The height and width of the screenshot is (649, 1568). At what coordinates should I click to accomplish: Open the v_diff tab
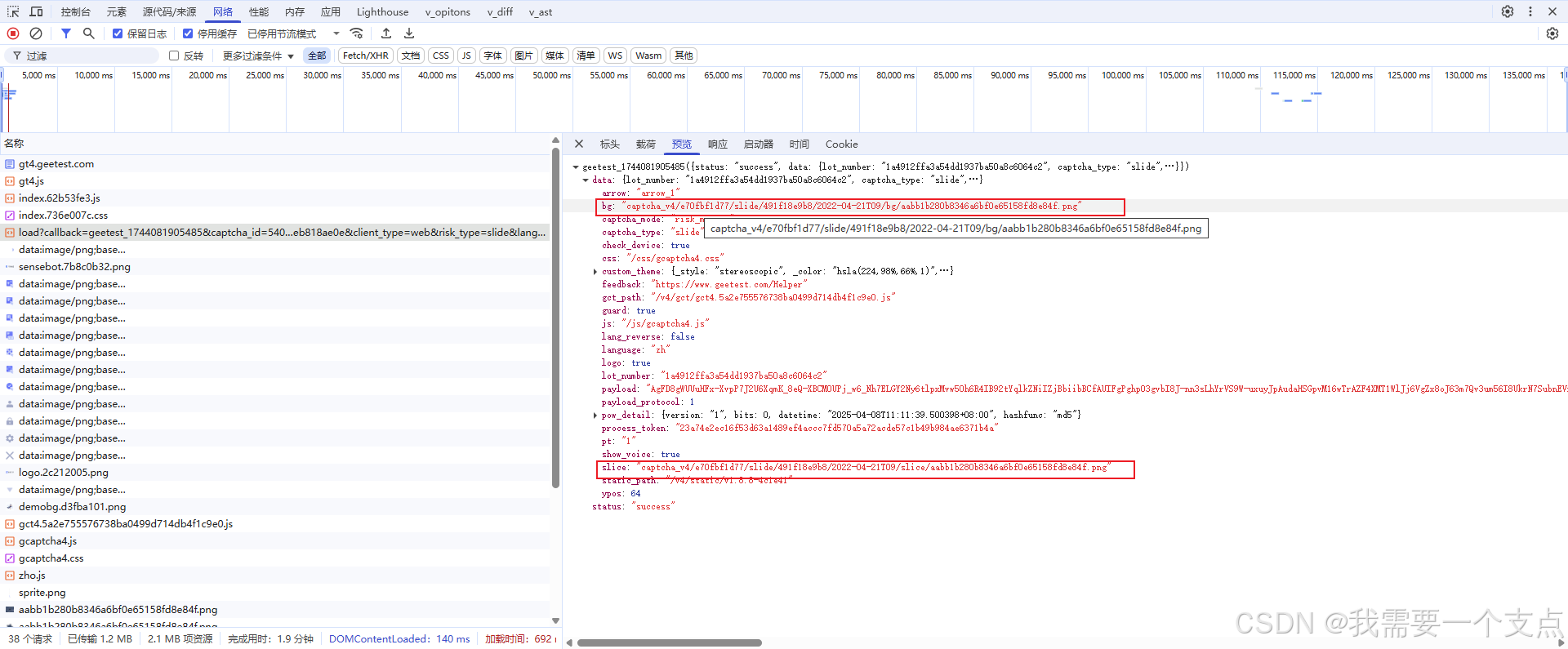[500, 11]
